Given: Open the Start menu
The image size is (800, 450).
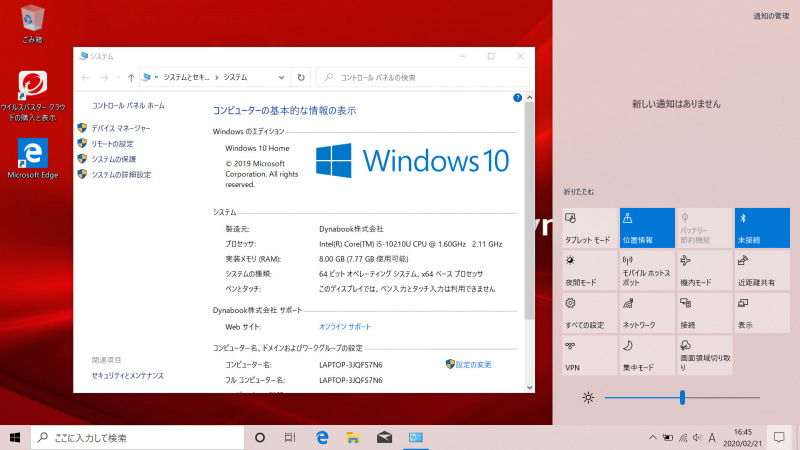Looking at the screenshot, I should coord(15,437).
